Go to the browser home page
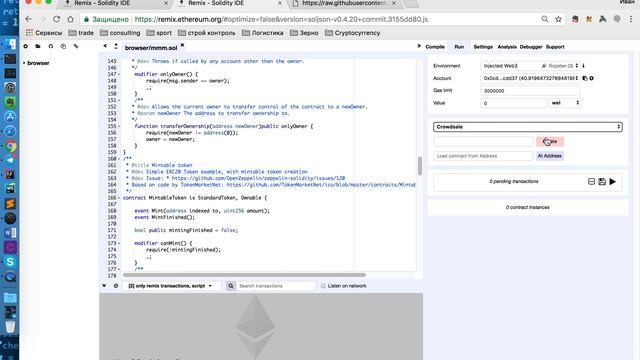Image resolution: width=640 pixels, height=360 pixels. pos(71,19)
